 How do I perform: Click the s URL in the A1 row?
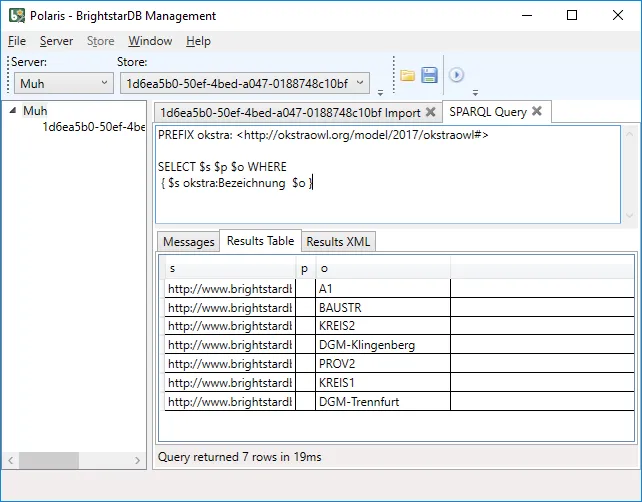(x=230, y=289)
